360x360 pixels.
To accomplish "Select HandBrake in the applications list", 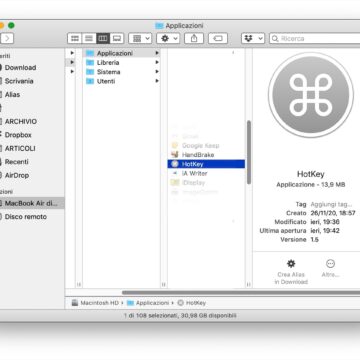I will (206, 155).
